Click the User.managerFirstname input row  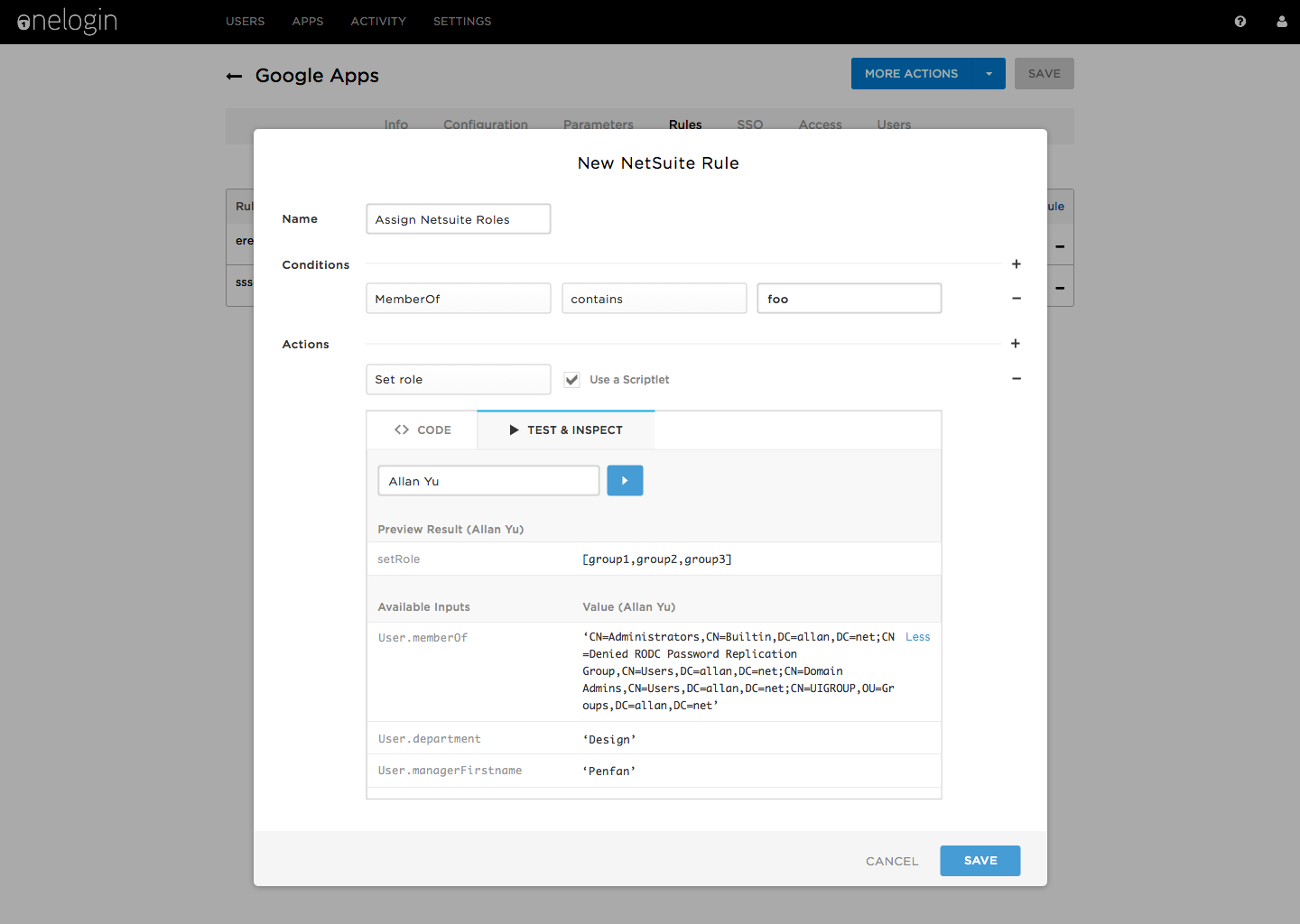pos(654,771)
